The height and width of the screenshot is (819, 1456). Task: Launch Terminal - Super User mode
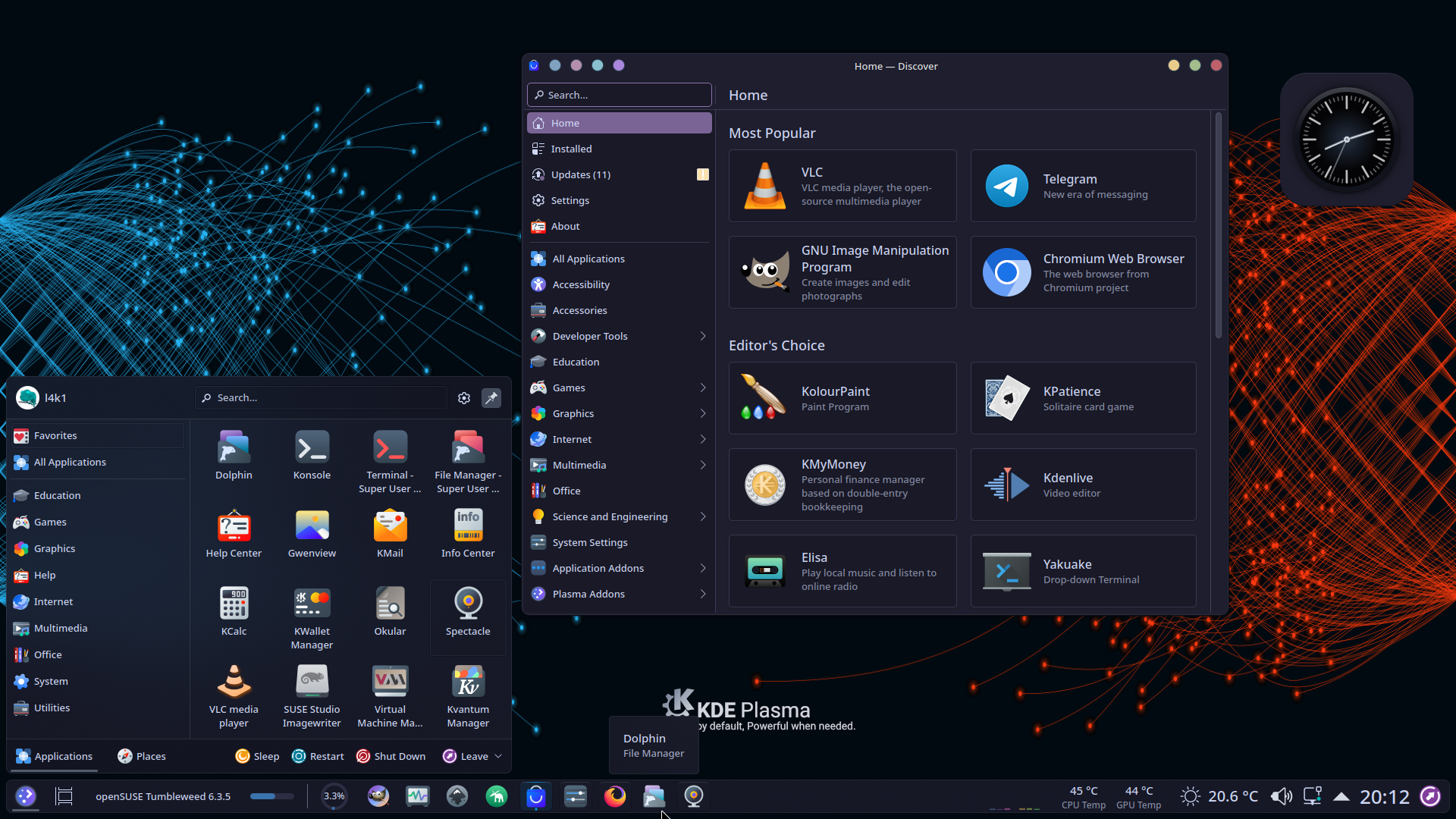tap(390, 463)
